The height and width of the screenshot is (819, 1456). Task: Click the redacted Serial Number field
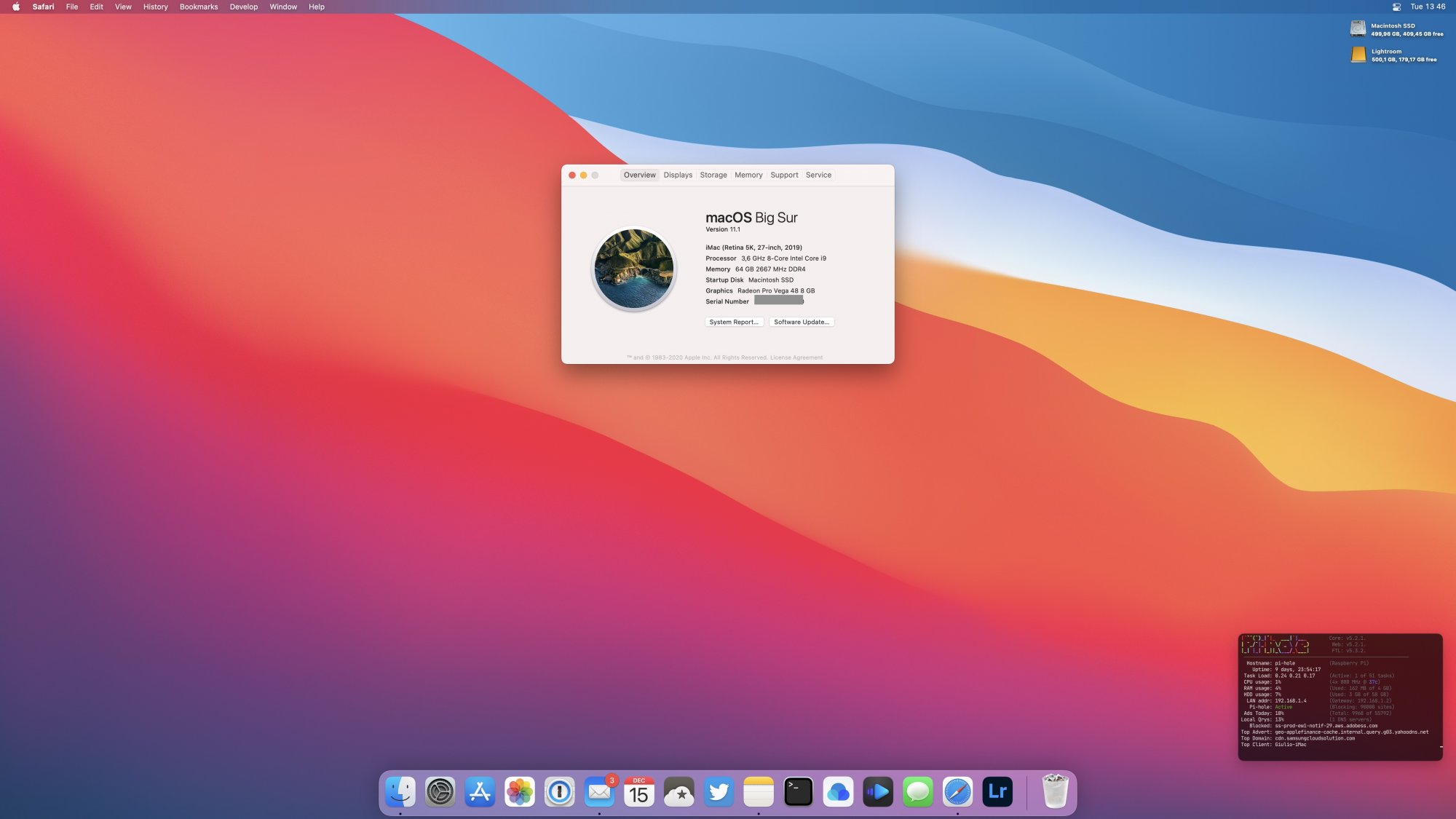[x=779, y=300]
